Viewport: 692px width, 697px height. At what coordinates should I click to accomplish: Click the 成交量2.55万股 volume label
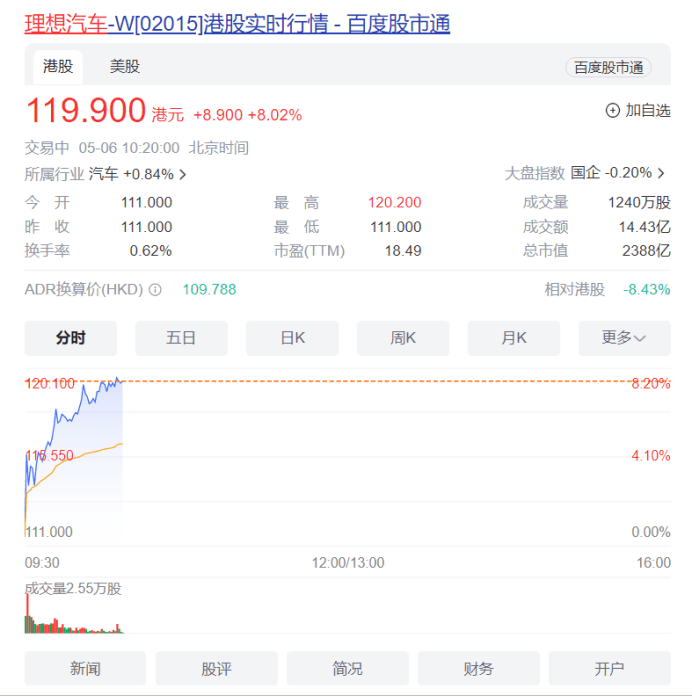pyautogui.click(x=73, y=589)
